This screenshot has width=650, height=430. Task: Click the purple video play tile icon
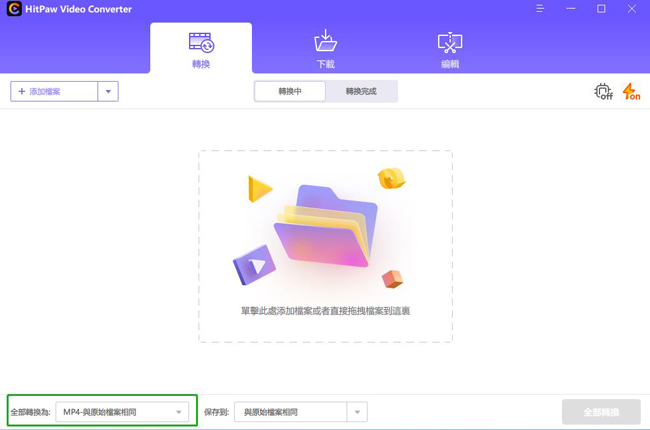coord(254,265)
